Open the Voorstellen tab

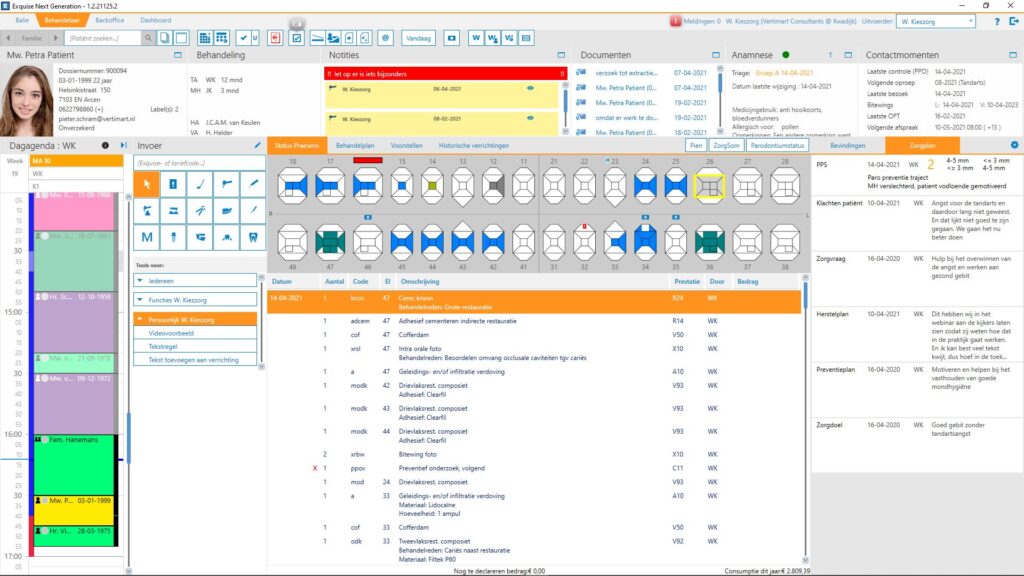point(406,146)
